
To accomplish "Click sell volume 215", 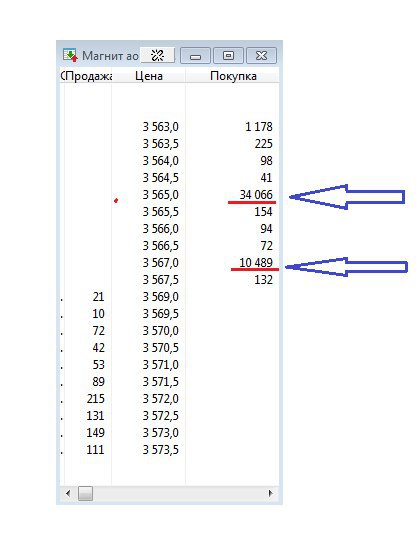I will pyautogui.click(x=95, y=399).
